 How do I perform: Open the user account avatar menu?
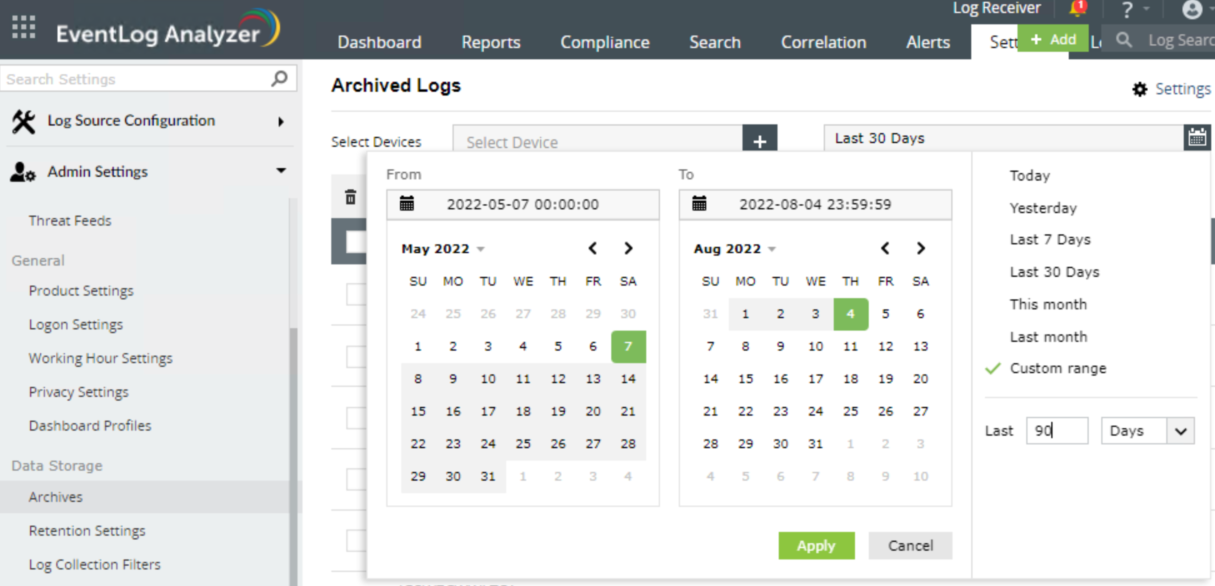pos(1192,10)
